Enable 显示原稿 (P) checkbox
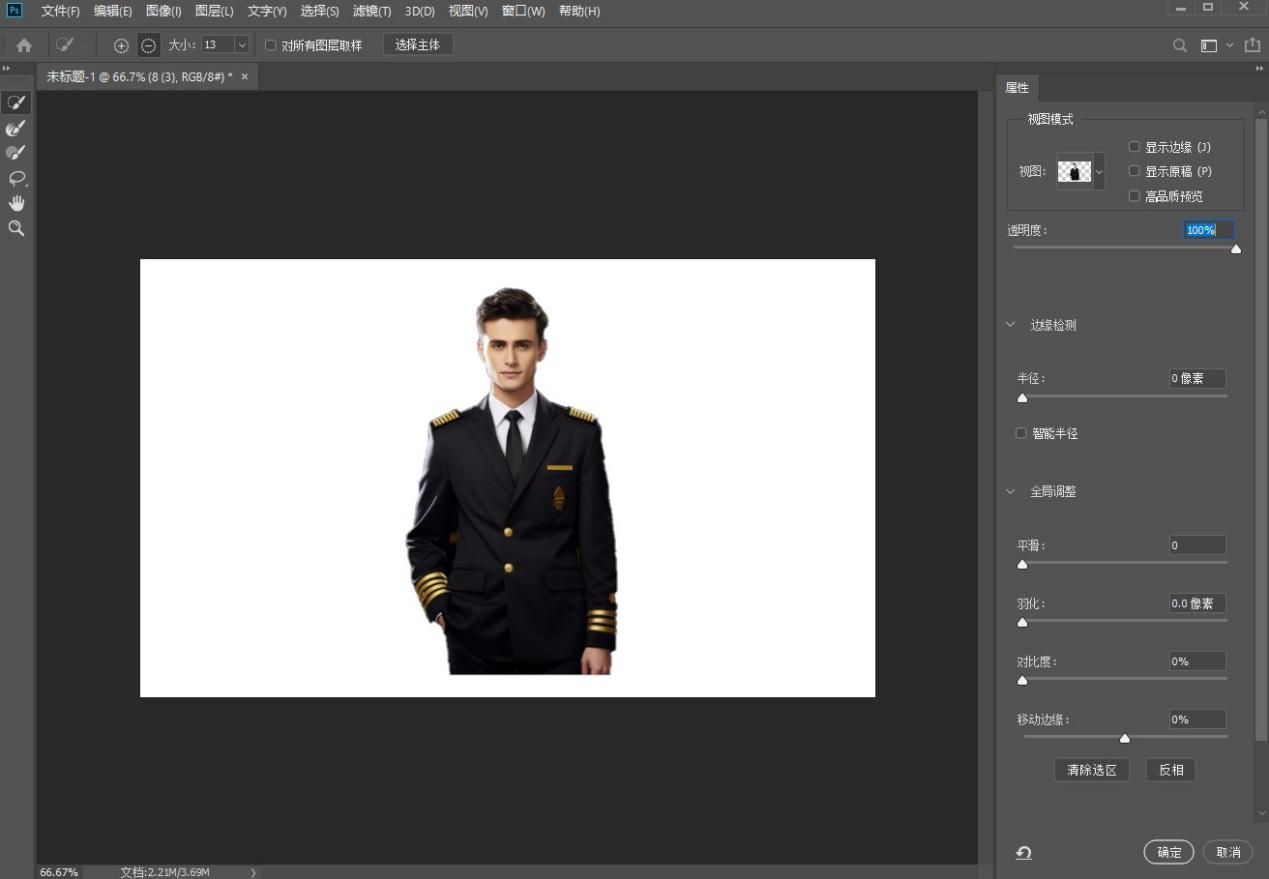The width and height of the screenshot is (1269, 879). [x=1134, y=171]
